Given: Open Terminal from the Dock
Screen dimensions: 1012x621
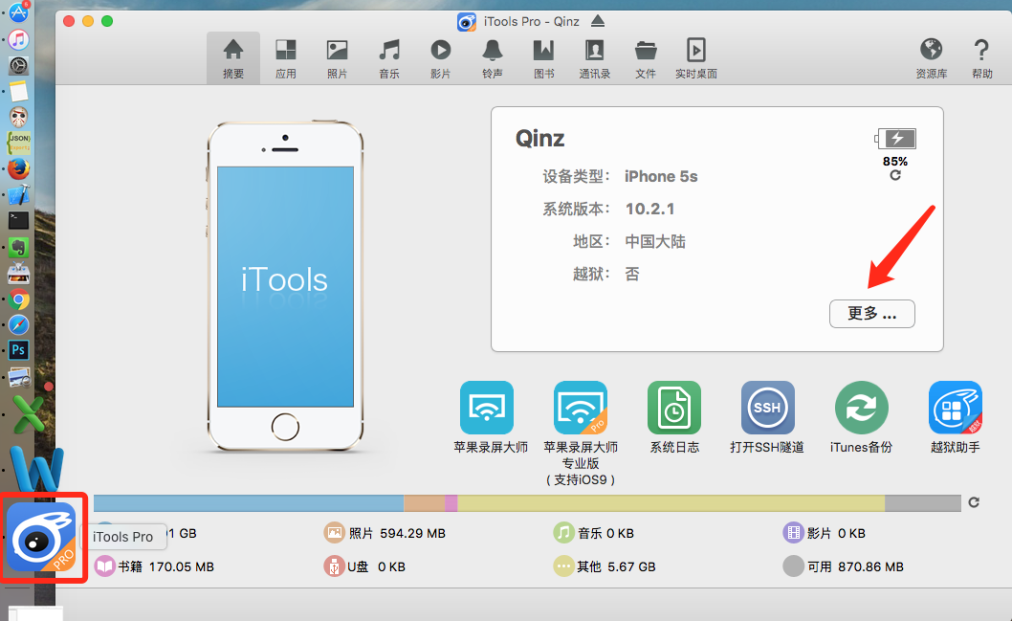Looking at the screenshot, I should pyautogui.click(x=19, y=221).
